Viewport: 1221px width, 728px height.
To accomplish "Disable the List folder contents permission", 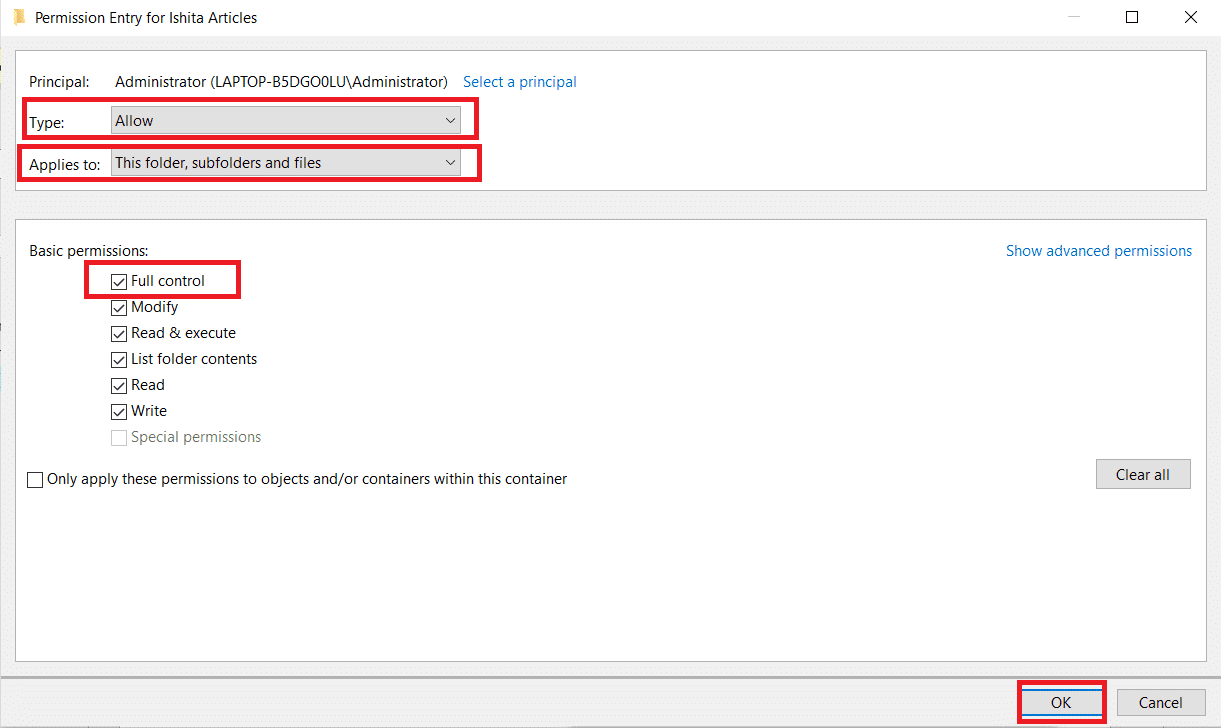I will click(119, 359).
